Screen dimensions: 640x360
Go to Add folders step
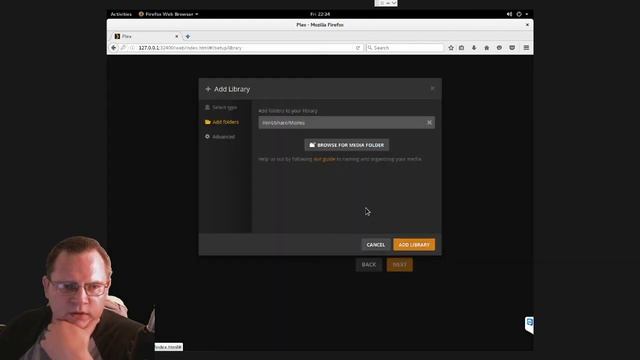click(x=222, y=122)
